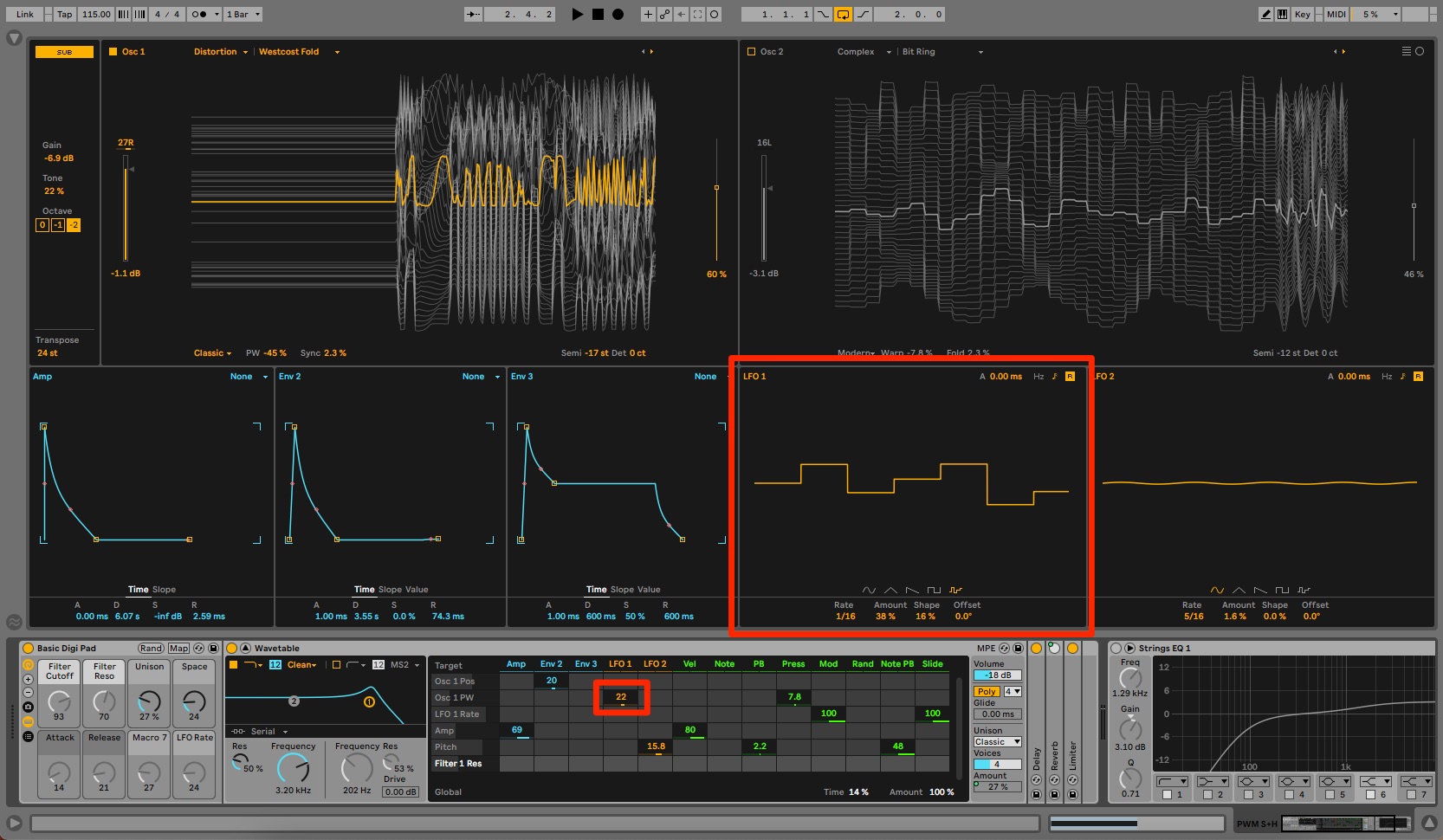The width and height of the screenshot is (1443, 840).
Task: Click Basic Digi Pad hot-swap icon
Action: click(x=198, y=648)
